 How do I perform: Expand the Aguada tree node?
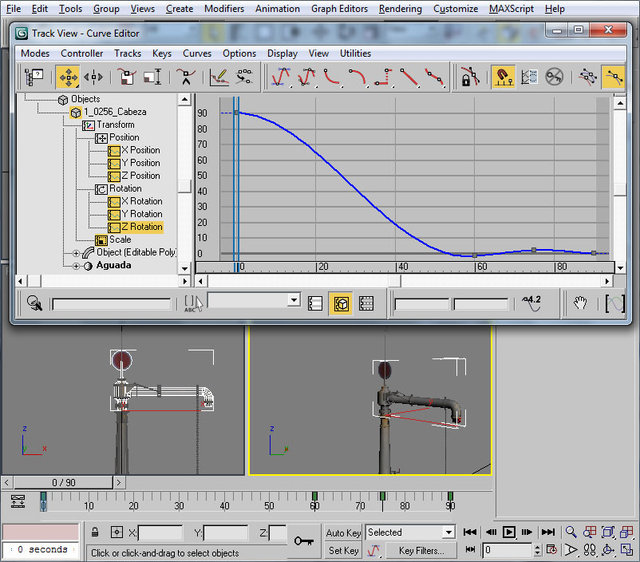coord(76,266)
